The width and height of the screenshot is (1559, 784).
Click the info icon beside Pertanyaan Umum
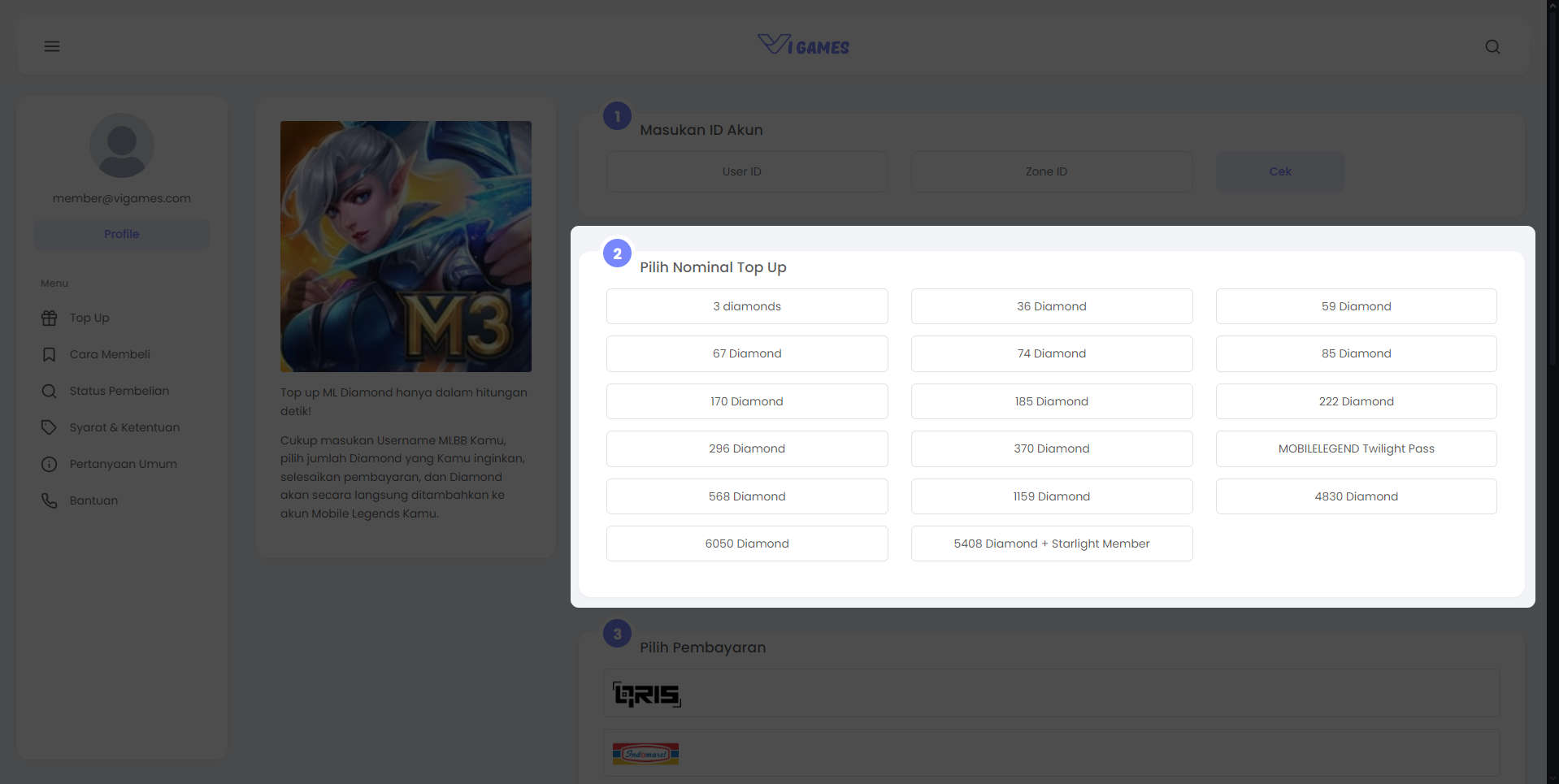coord(50,464)
